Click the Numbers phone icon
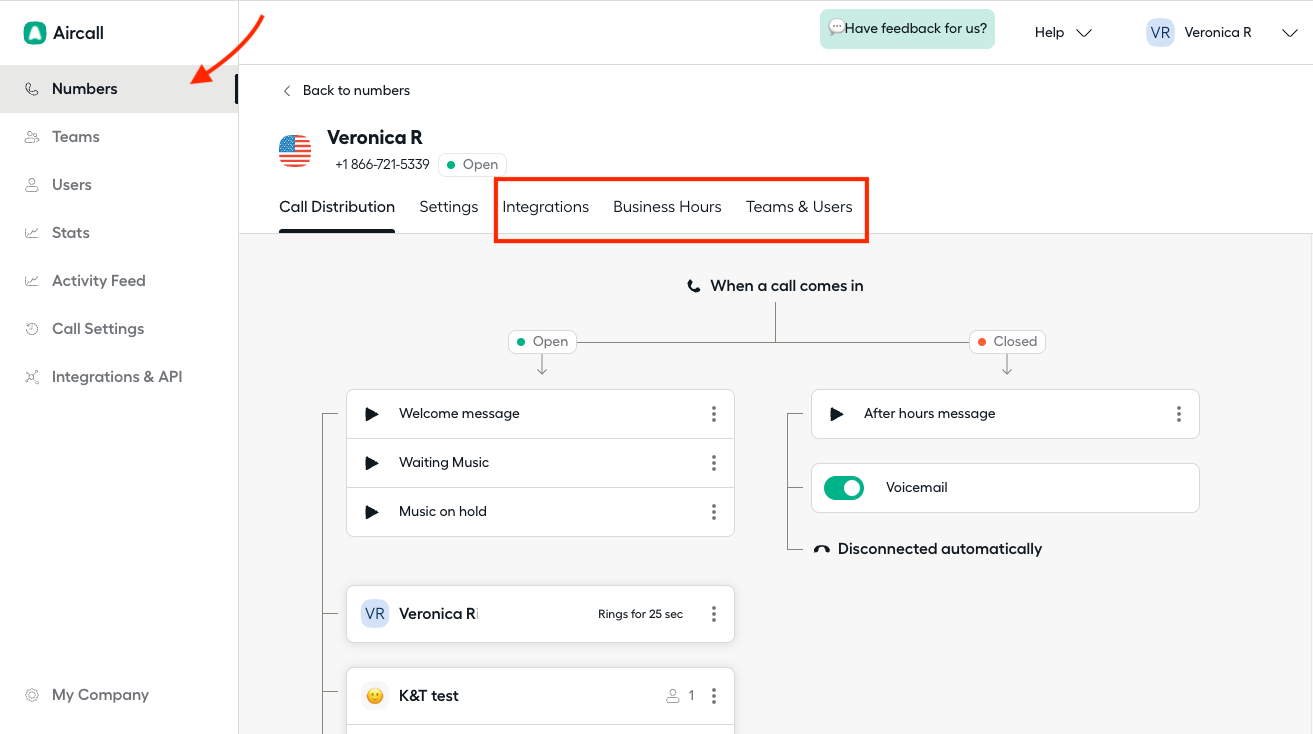Screen dimensions: 1313x734 pyautogui.click(x=32, y=89)
